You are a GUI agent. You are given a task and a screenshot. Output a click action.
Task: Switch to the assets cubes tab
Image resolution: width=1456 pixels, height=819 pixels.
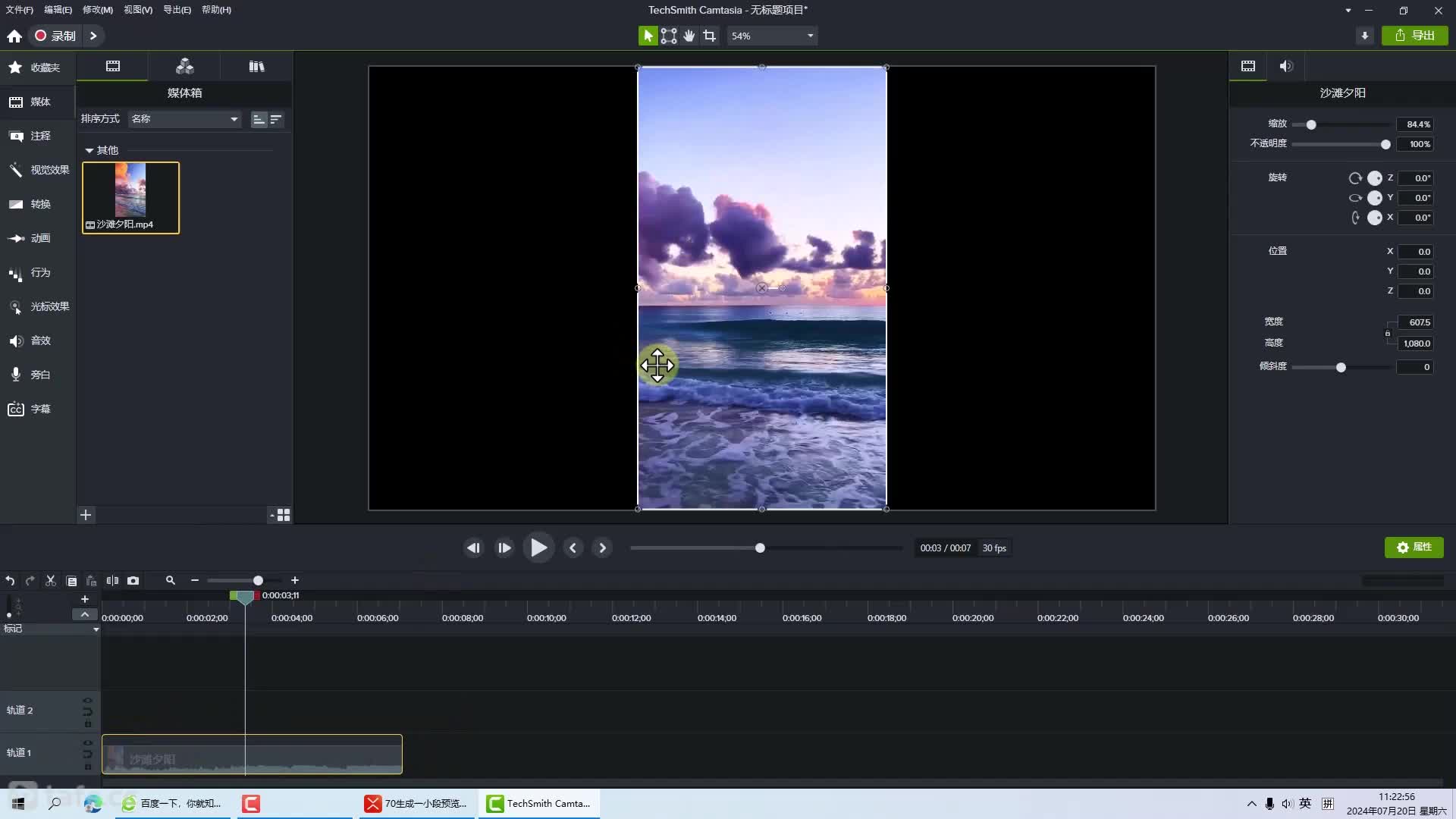pos(184,66)
